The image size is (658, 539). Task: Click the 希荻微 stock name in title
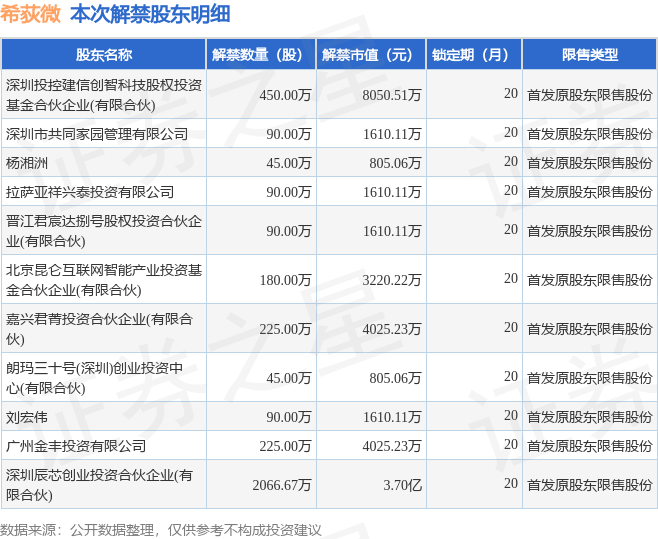click(x=31, y=13)
